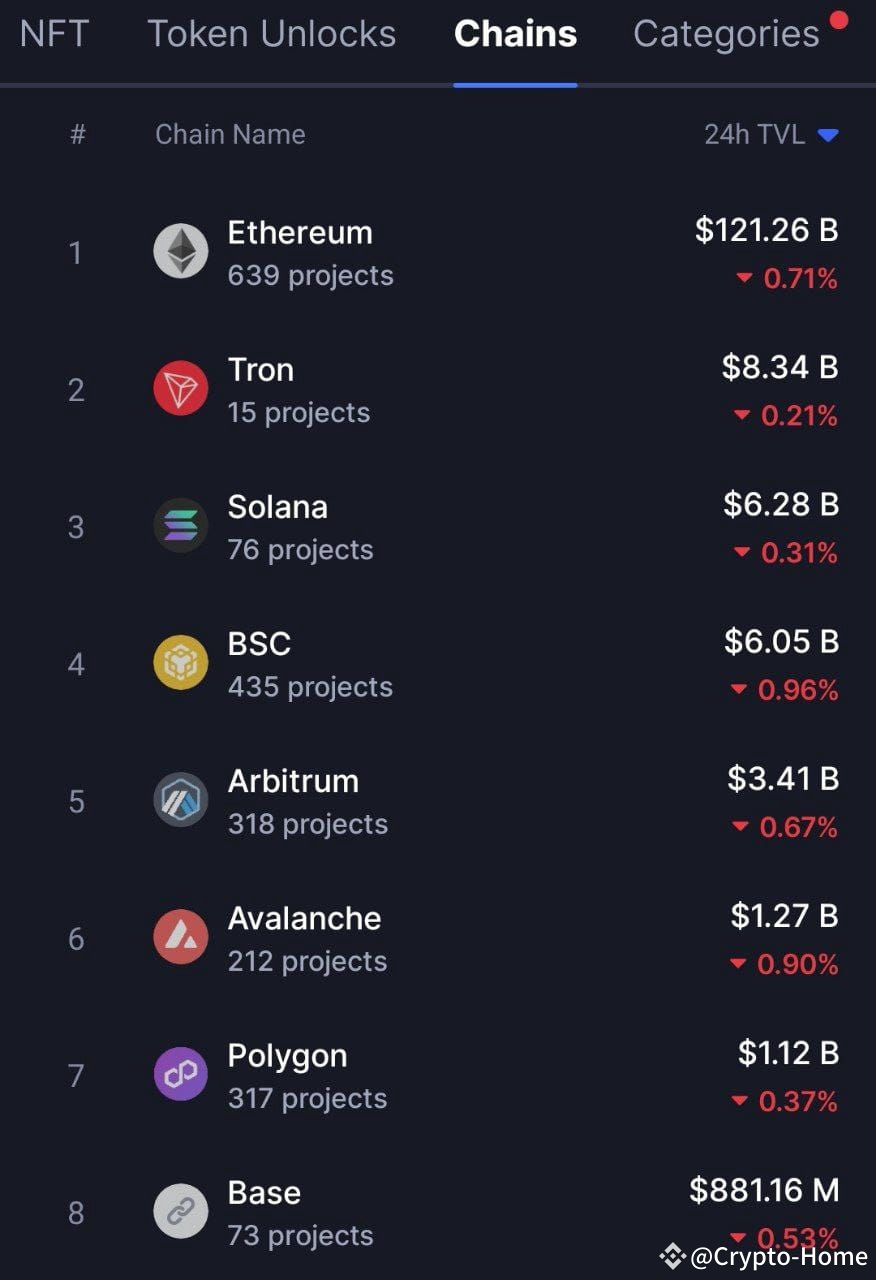Select the Arbitrum chain icon
This screenshot has width=876, height=1280.
click(180, 798)
